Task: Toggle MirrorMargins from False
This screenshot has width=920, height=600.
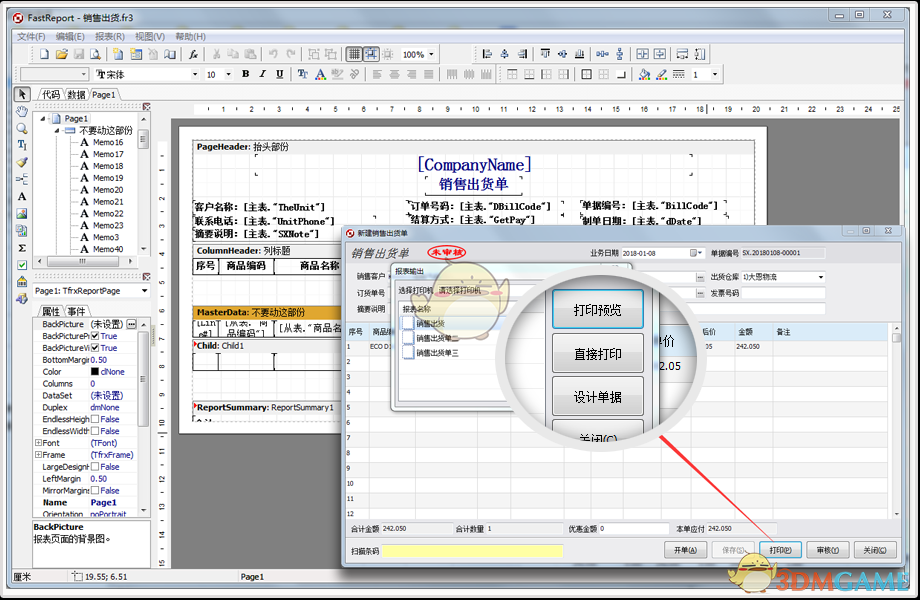Action: pyautogui.click(x=96, y=490)
